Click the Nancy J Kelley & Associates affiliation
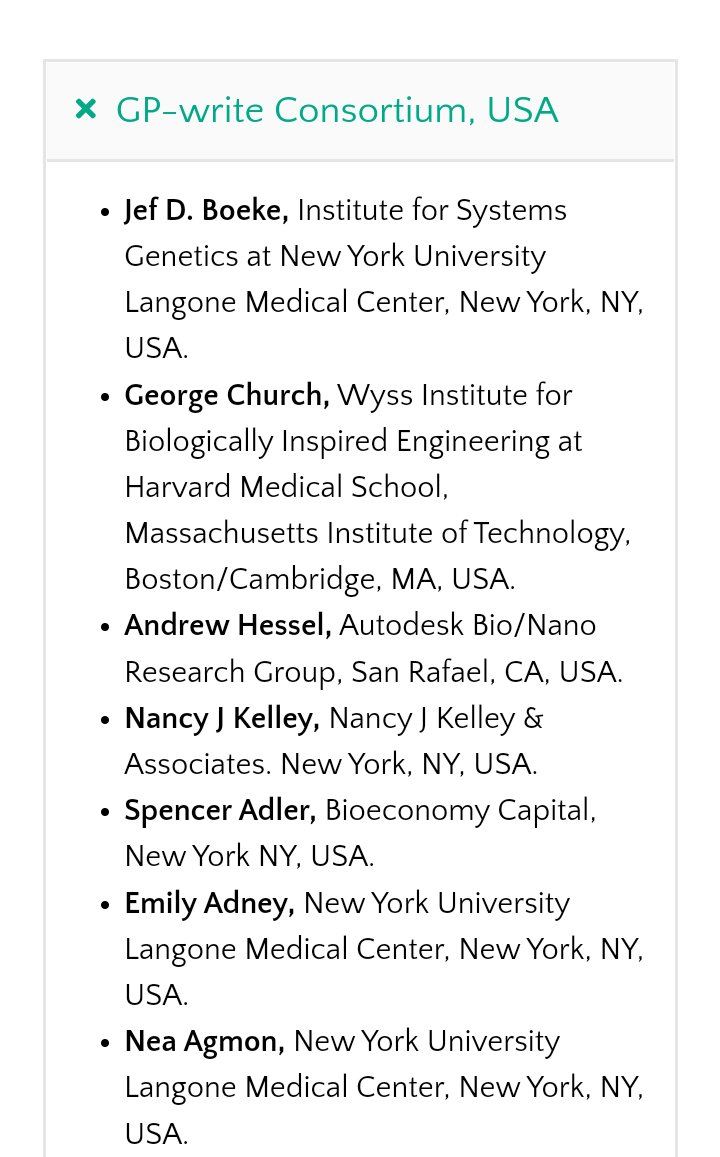Viewport: 720px width, 1157px height. click(435, 719)
